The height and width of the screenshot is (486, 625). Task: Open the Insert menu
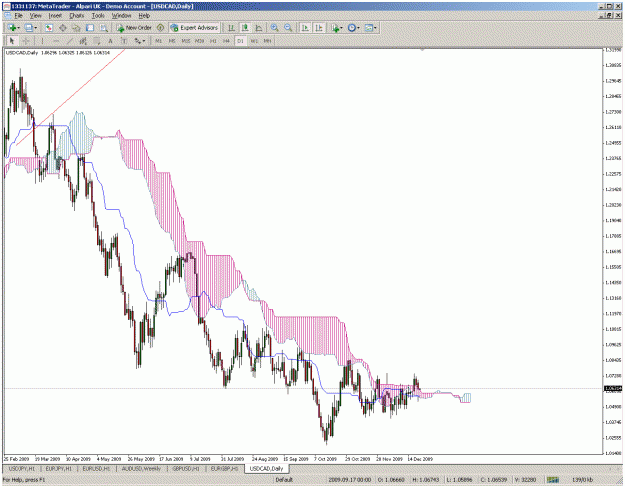55,16
